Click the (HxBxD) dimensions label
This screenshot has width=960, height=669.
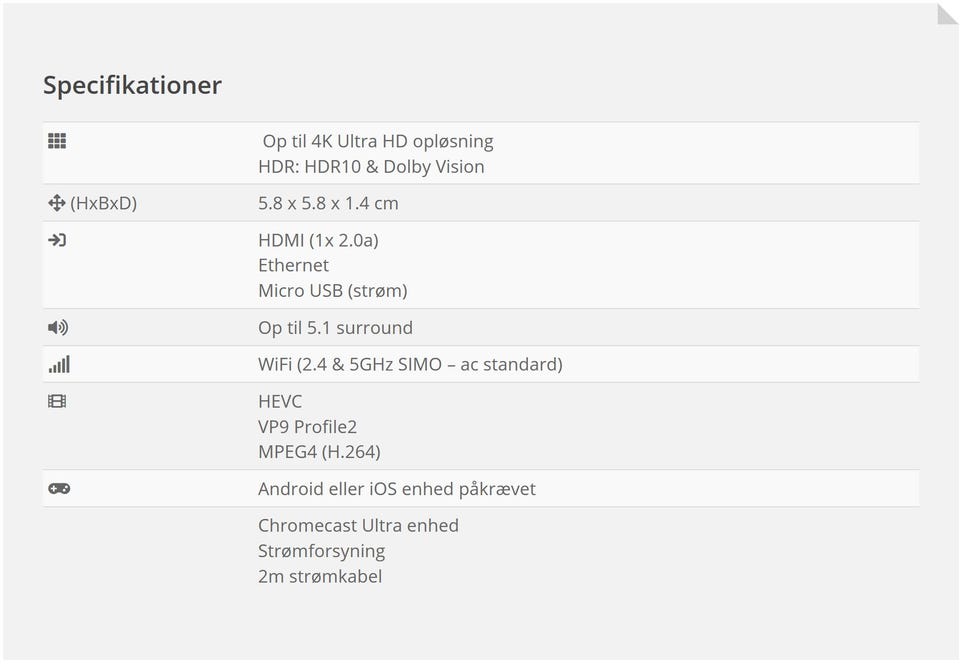[x=103, y=203]
